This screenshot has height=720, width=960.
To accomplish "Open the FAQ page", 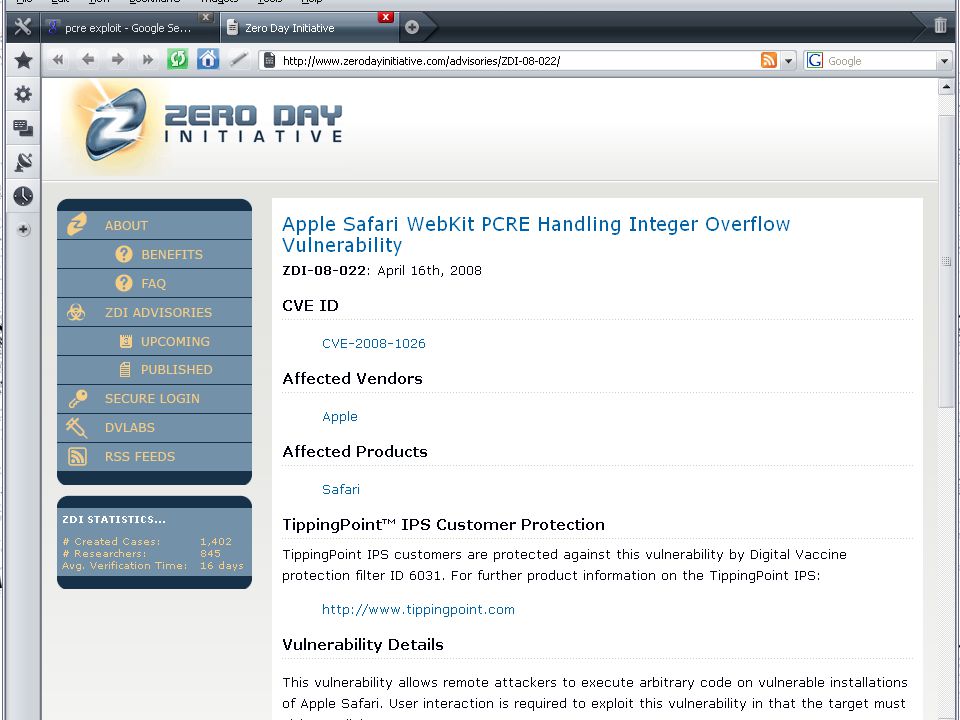I will click(154, 283).
